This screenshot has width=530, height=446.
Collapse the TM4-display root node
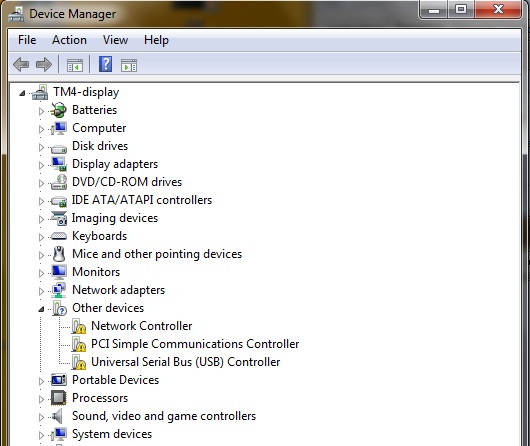(x=22, y=93)
